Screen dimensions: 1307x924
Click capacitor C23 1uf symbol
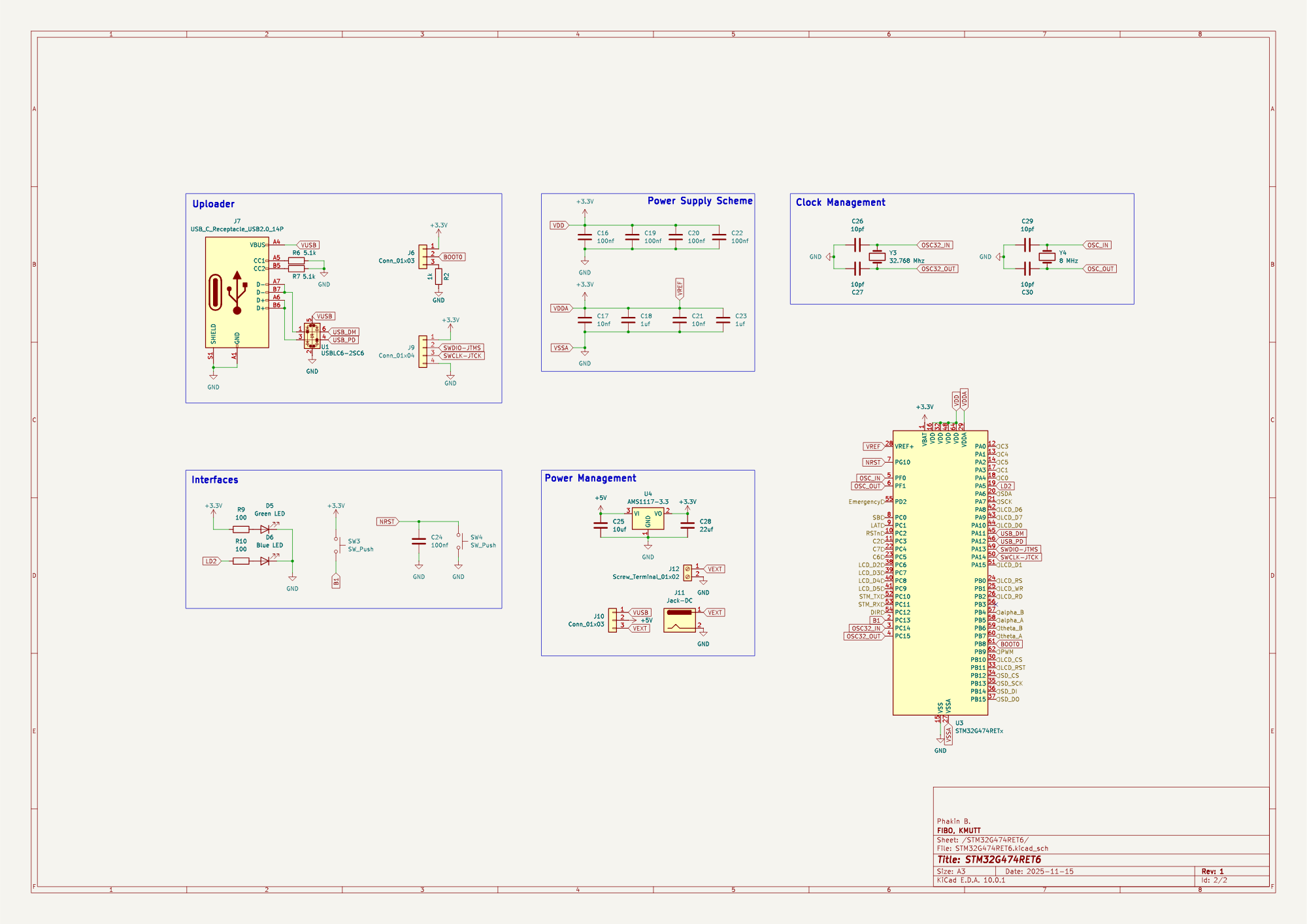pos(723,320)
